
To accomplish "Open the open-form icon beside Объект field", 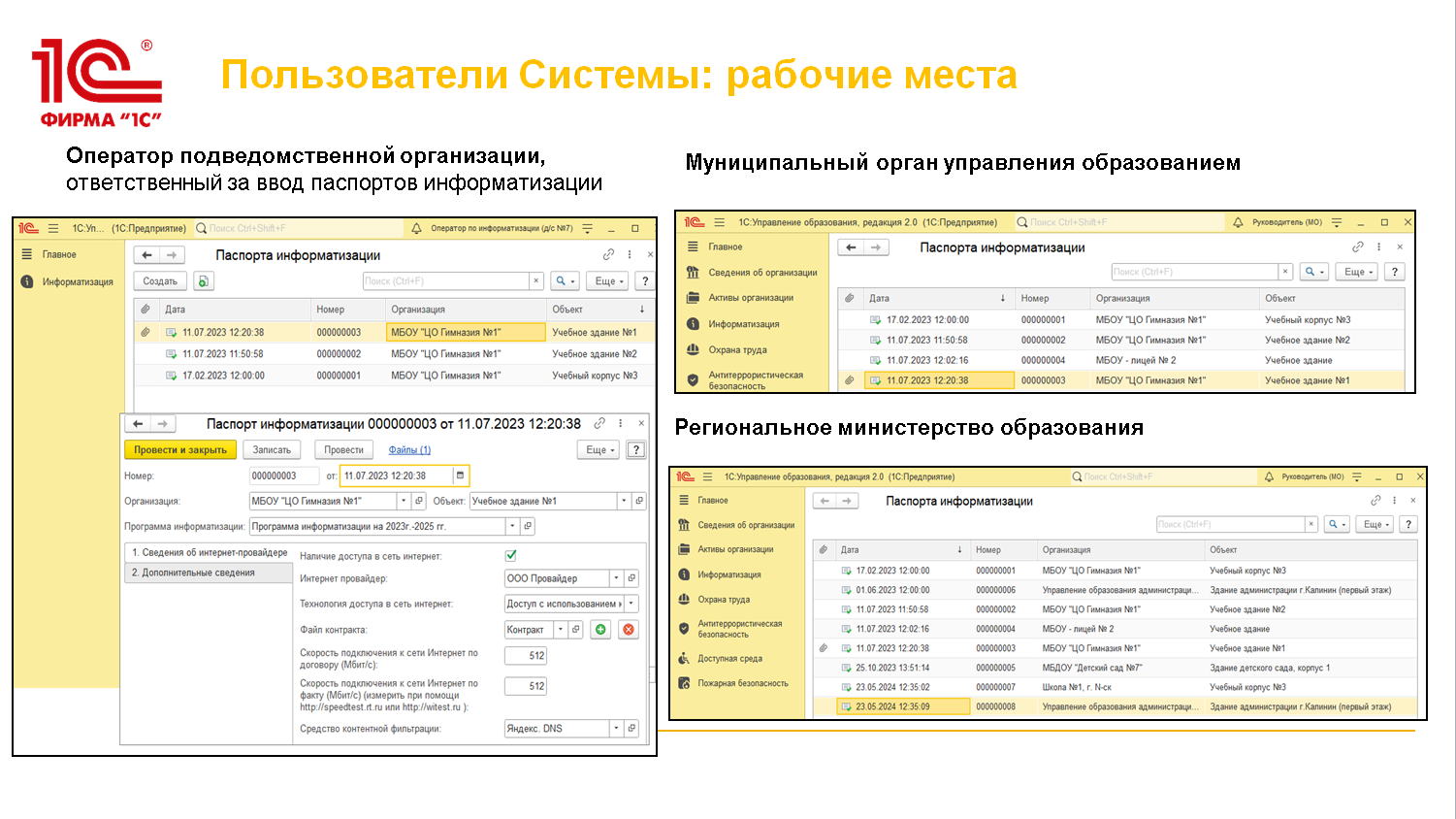I will pyautogui.click(x=639, y=501).
